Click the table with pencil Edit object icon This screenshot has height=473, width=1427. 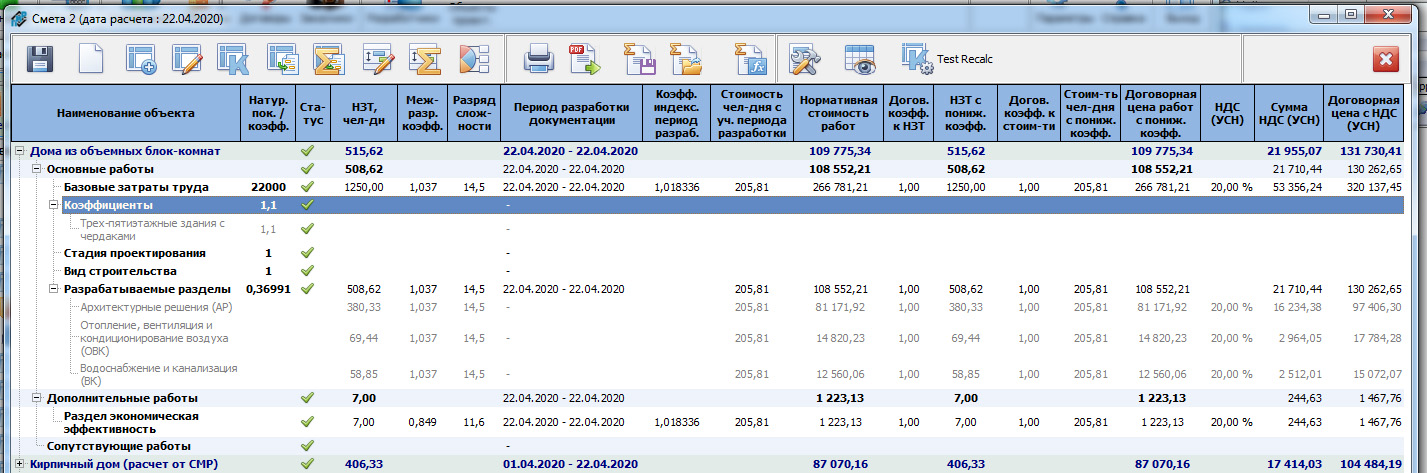pyautogui.click(x=186, y=59)
